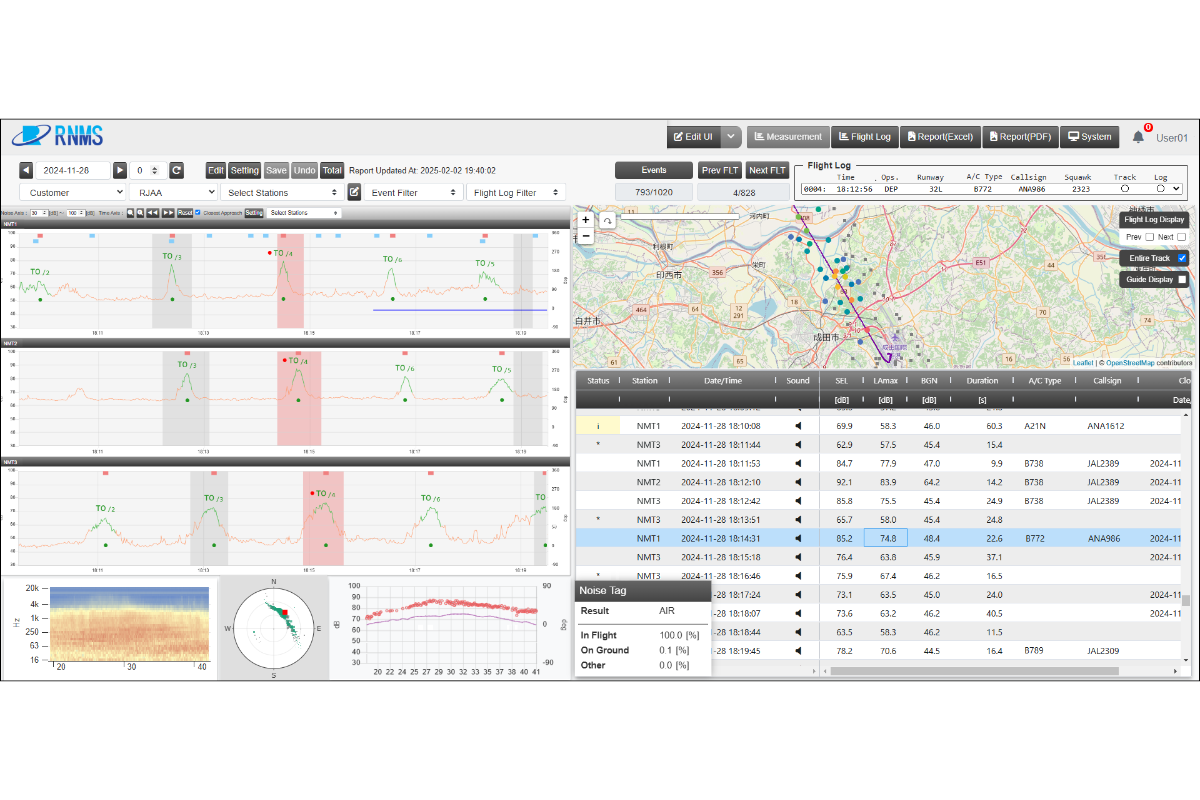Screen dimensions: 1200x800
Task: Uncheck the Entire Track checkbox on the map
Action: tap(1181, 258)
